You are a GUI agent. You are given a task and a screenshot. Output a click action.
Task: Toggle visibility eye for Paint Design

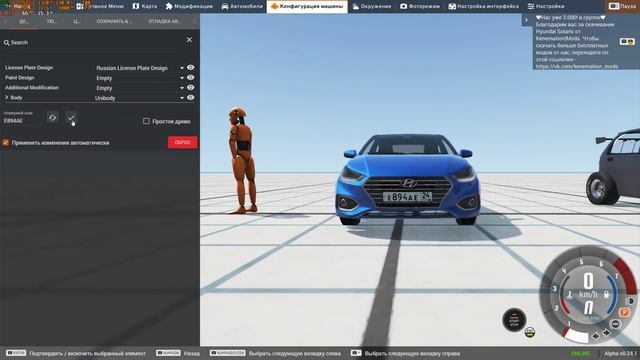(191, 78)
